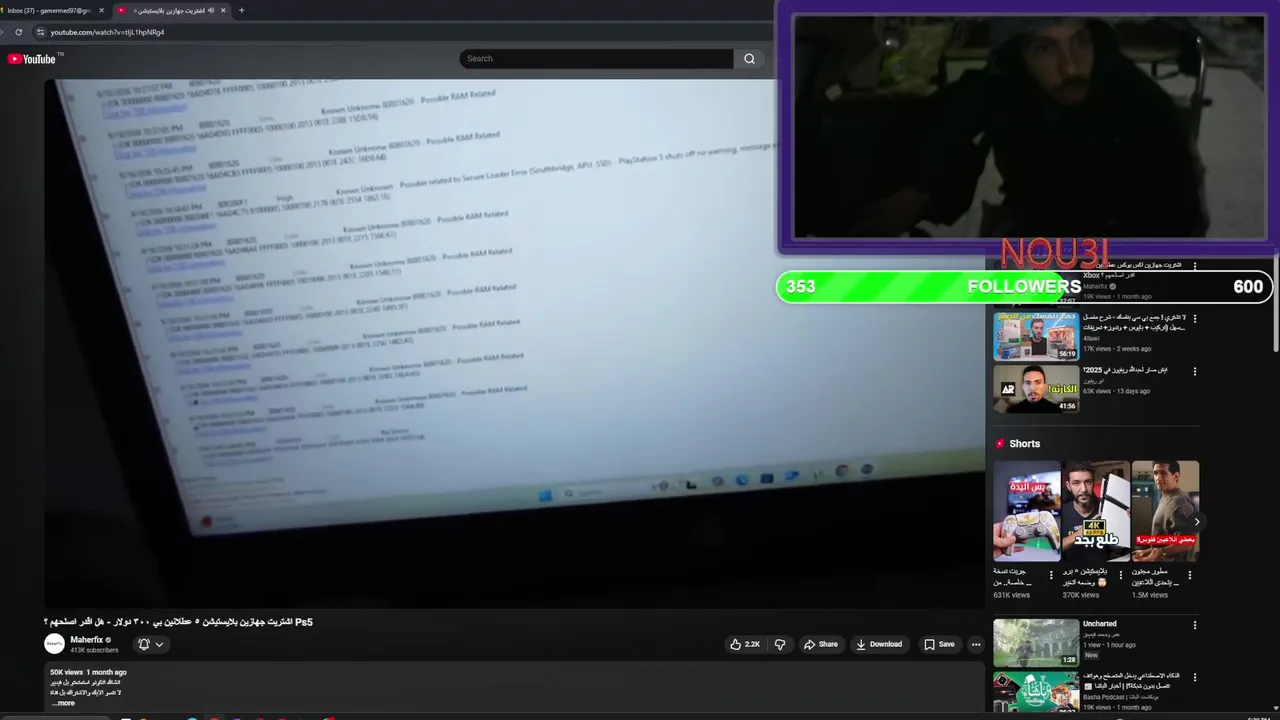Open the Short with 370K views
Screen dimensions: 1280x720
1096,511
